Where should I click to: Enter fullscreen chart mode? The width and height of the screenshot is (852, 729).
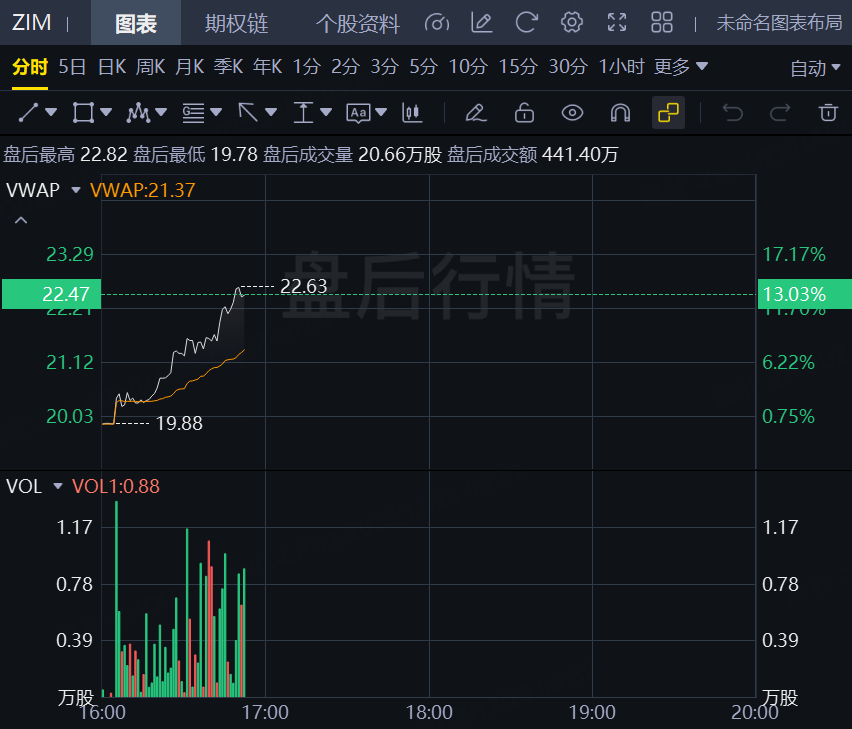tap(617, 22)
